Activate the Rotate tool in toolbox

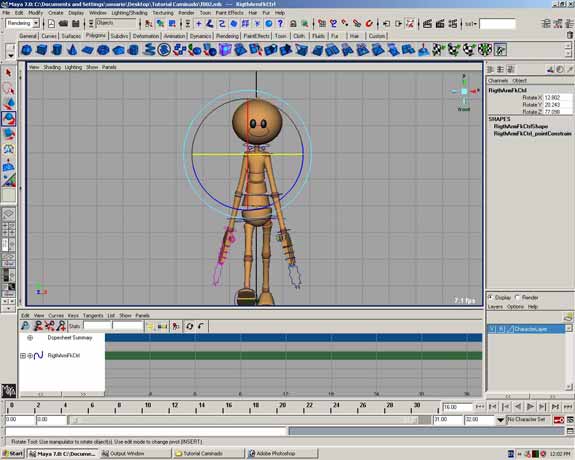coord(8,118)
